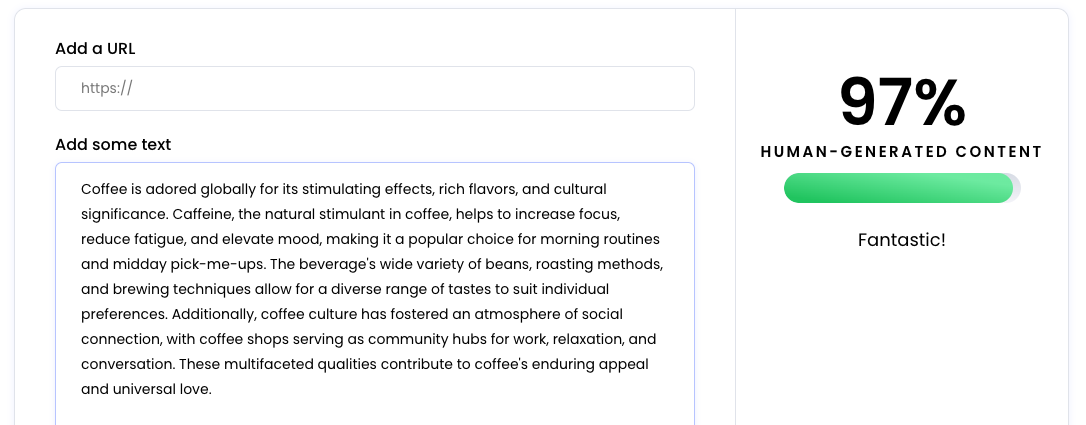
Task: Click the 'Add some text' label
Action: 113,144
